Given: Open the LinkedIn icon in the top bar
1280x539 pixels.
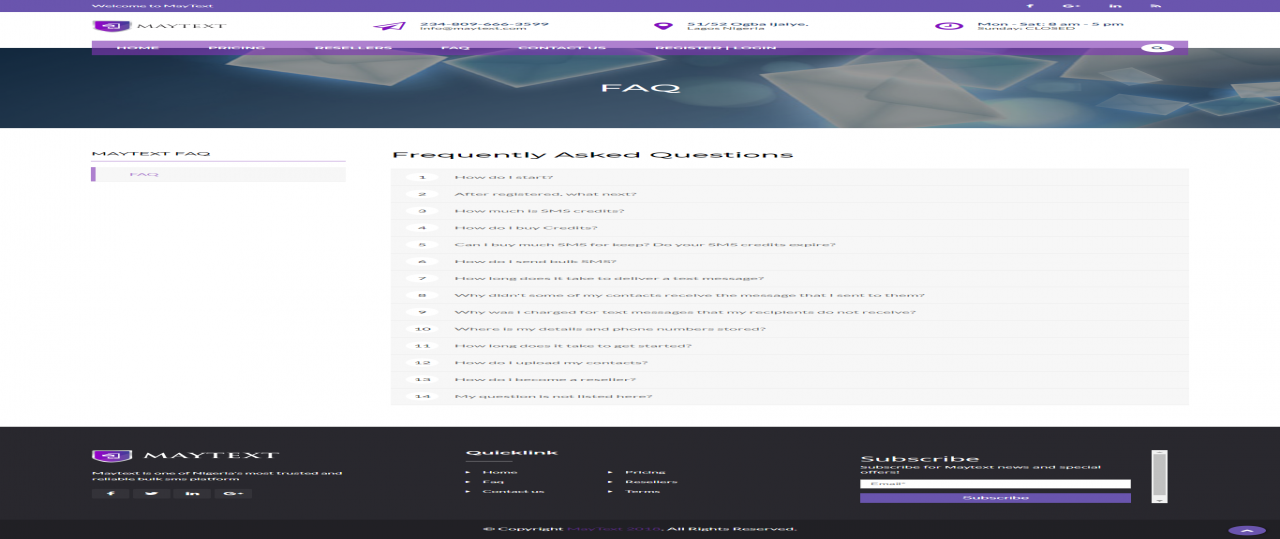Looking at the screenshot, I should 1115,6.
